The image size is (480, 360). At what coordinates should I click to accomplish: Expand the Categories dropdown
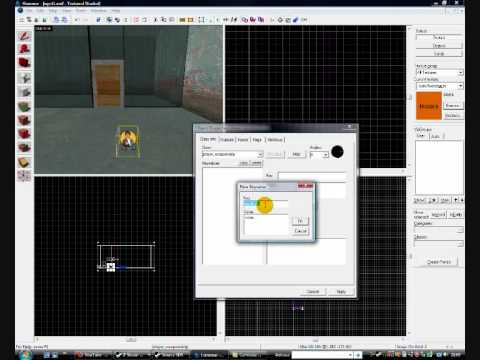coord(460,230)
